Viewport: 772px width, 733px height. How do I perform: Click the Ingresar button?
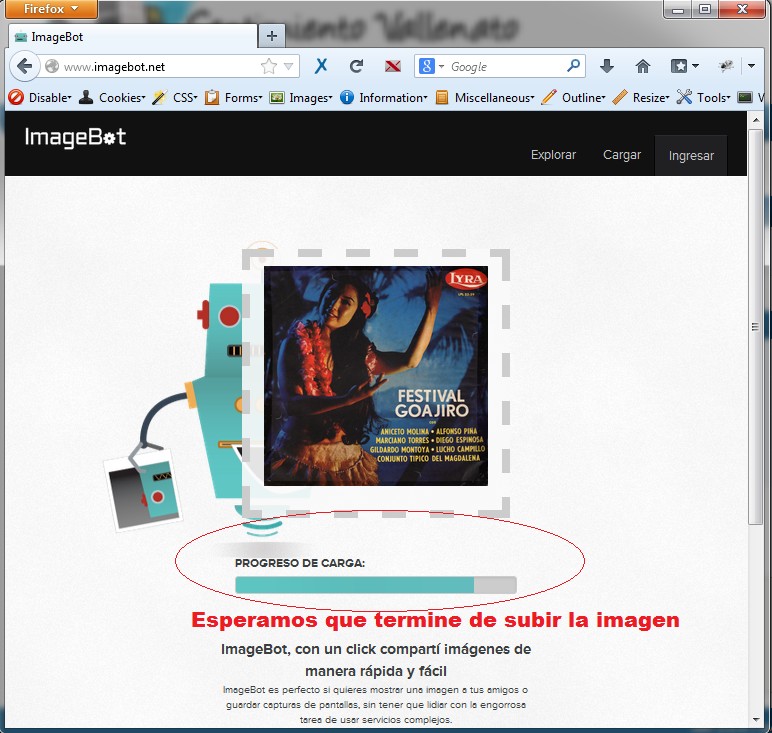[x=691, y=155]
